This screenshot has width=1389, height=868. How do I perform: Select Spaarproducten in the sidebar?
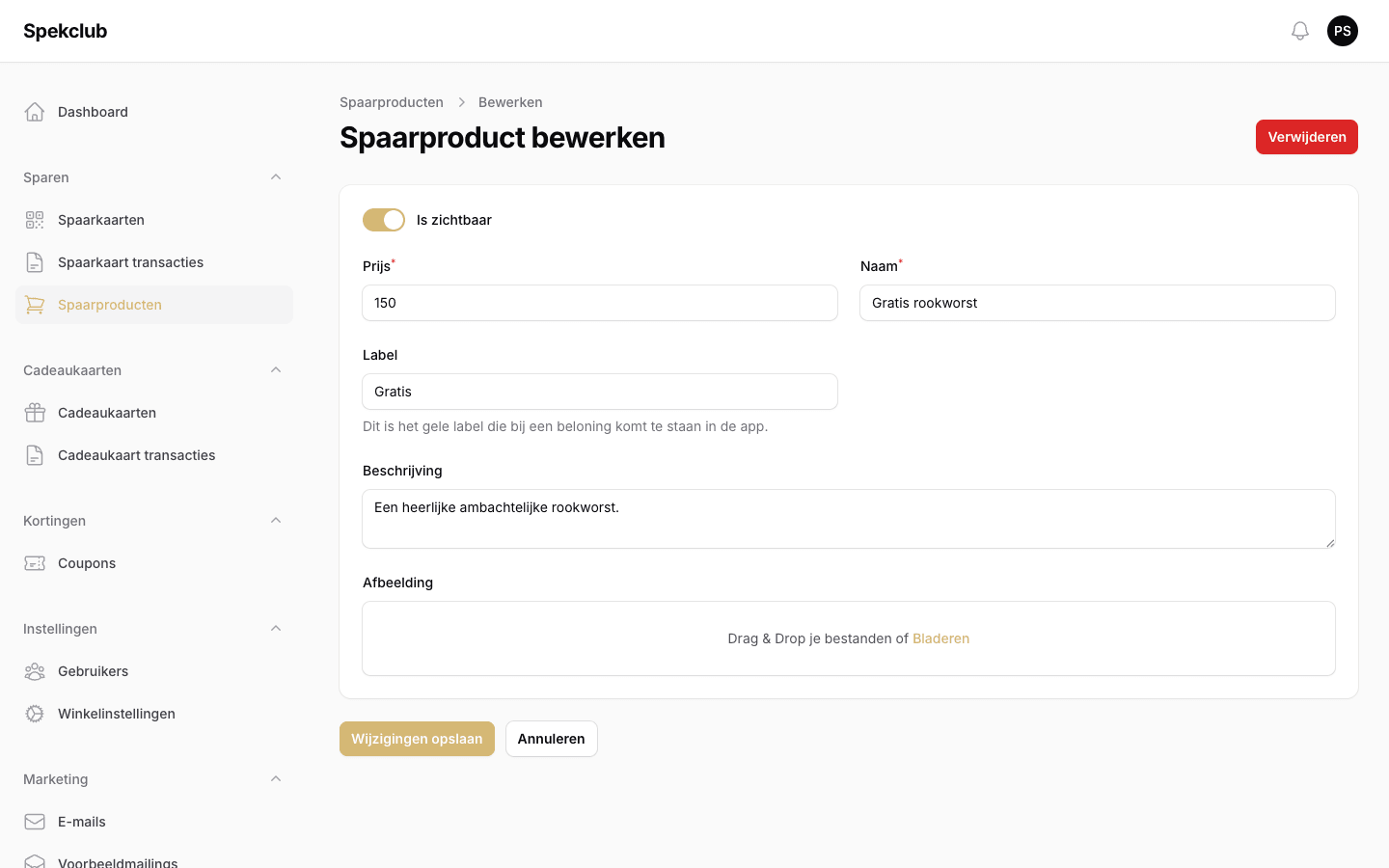(x=154, y=305)
